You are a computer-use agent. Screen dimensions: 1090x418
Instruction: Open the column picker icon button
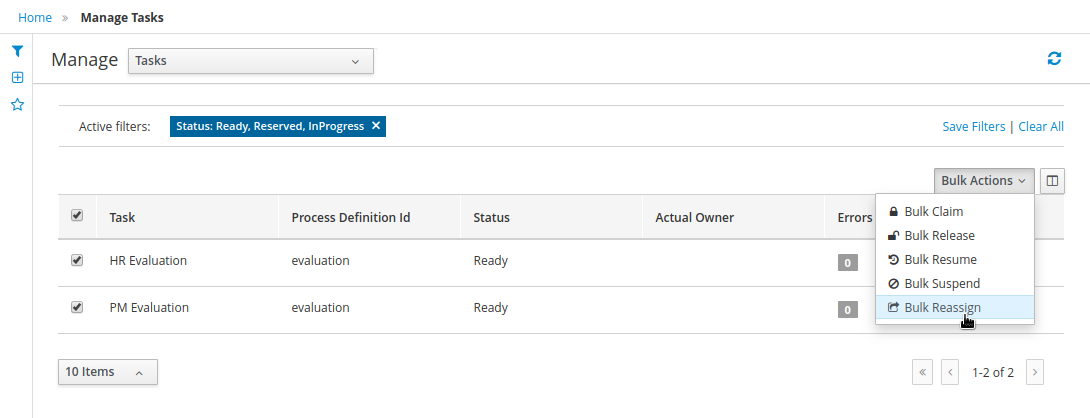point(1052,181)
